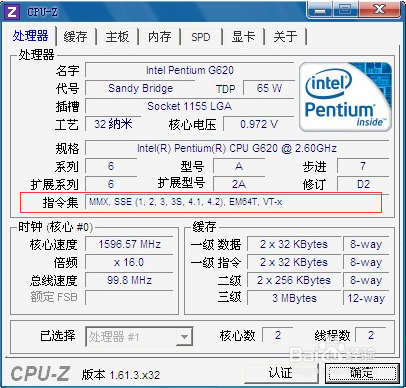This screenshot has width=406, height=388.
Task: Click the CPU-Z title bar app icon
Action: tap(12, 11)
